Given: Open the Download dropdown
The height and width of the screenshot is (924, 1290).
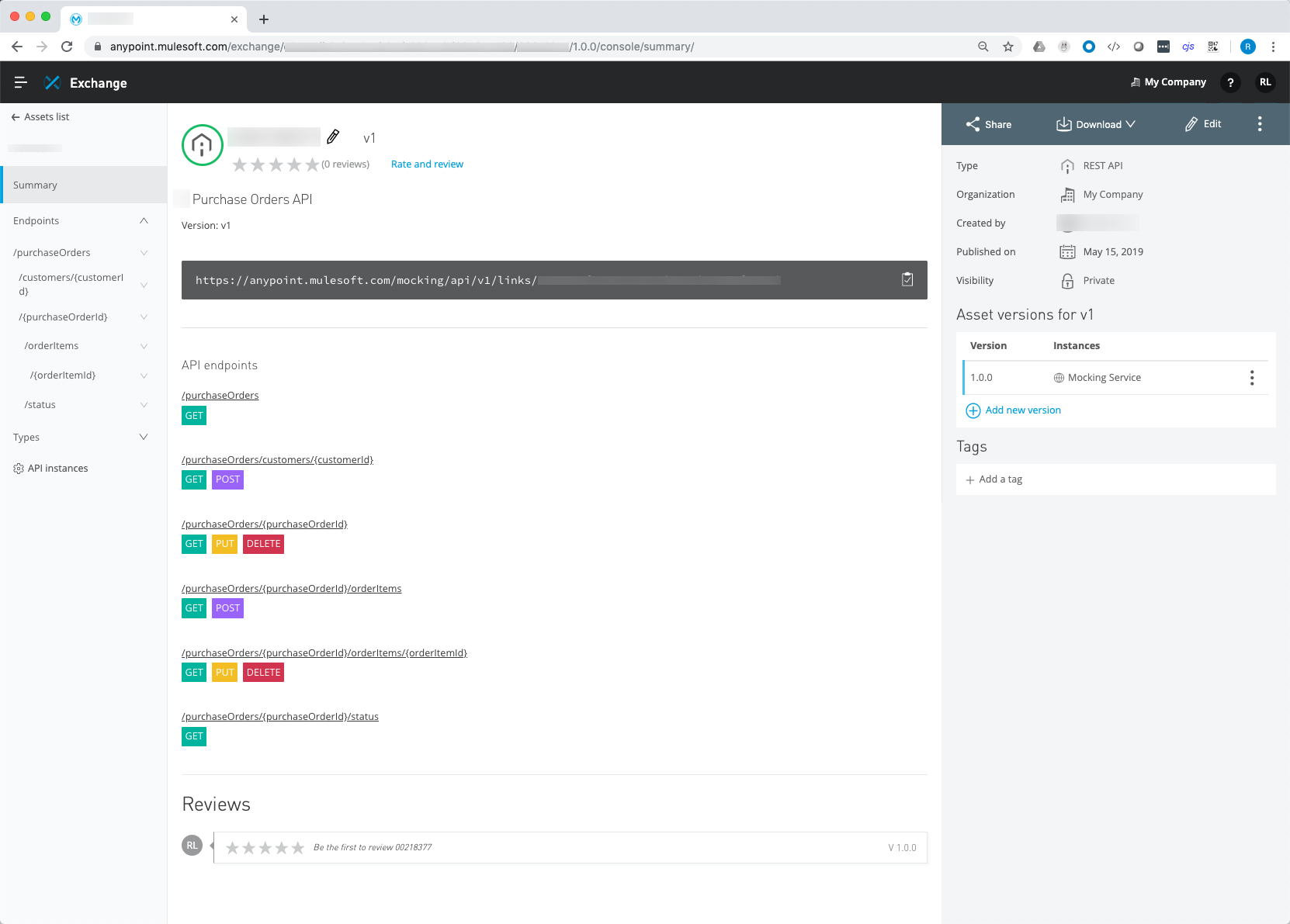Looking at the screenshot, I should pyautogui.click(x=1095, y=124).
